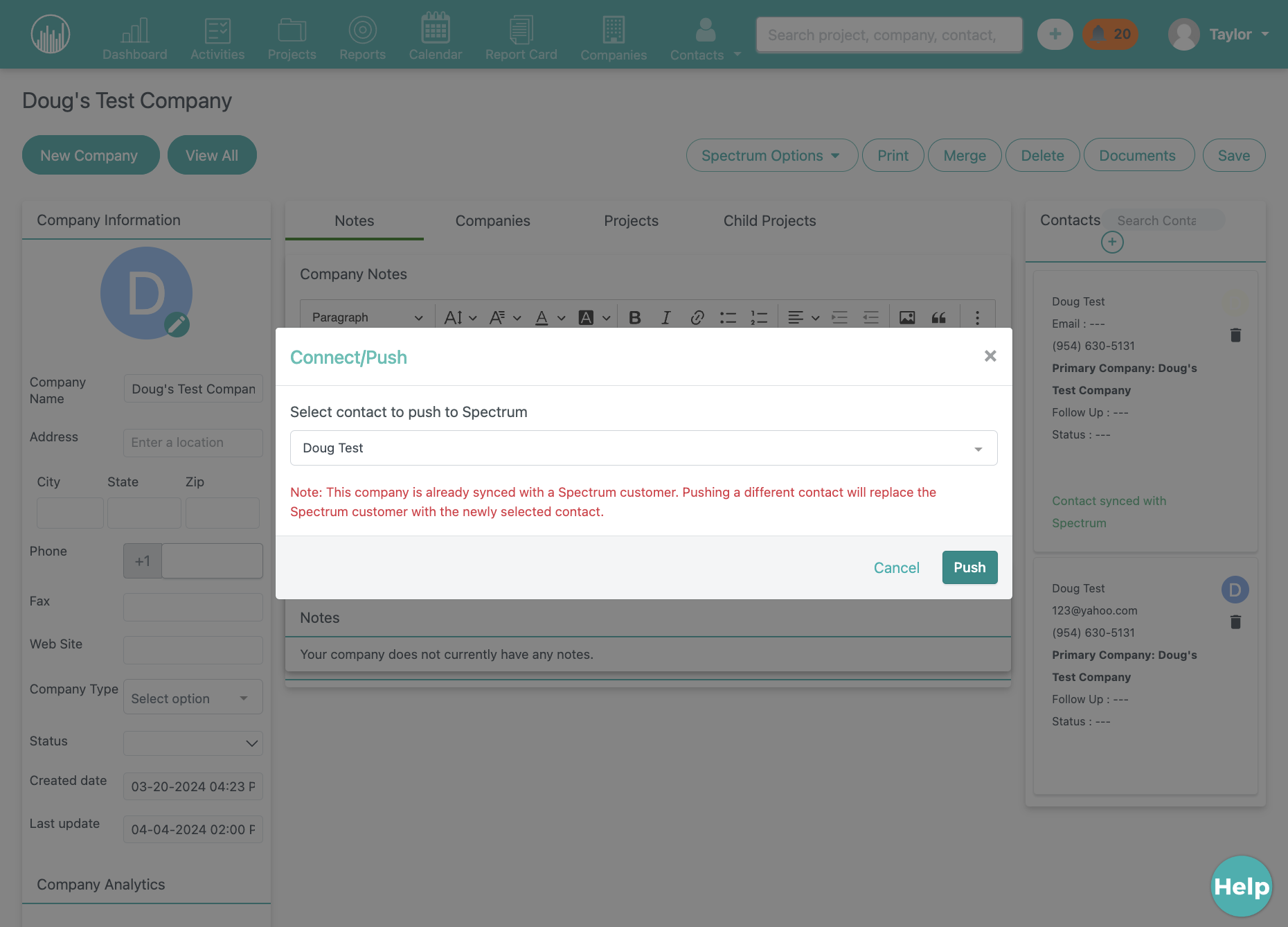Switch to the Notes tab
1288x927 pixels.
(355, 221)
